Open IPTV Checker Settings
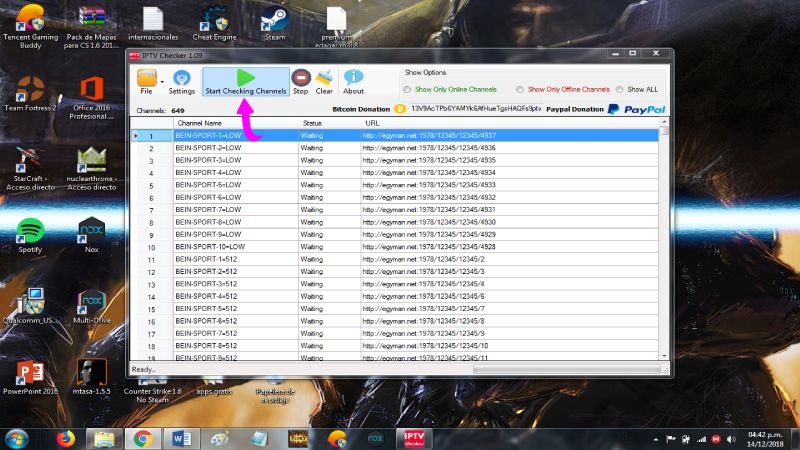 pos(182,82)
